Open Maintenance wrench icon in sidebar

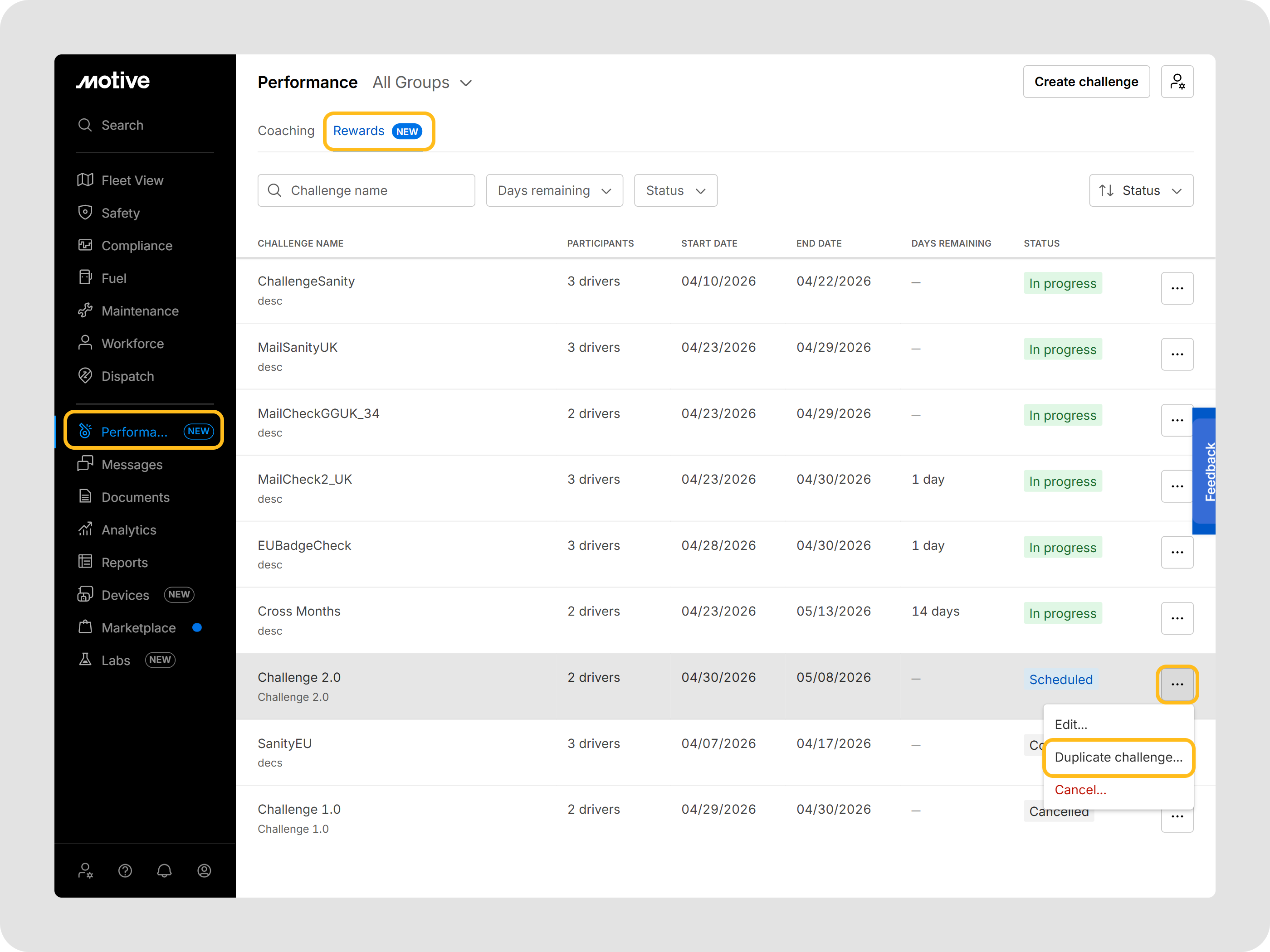[85, 311]
